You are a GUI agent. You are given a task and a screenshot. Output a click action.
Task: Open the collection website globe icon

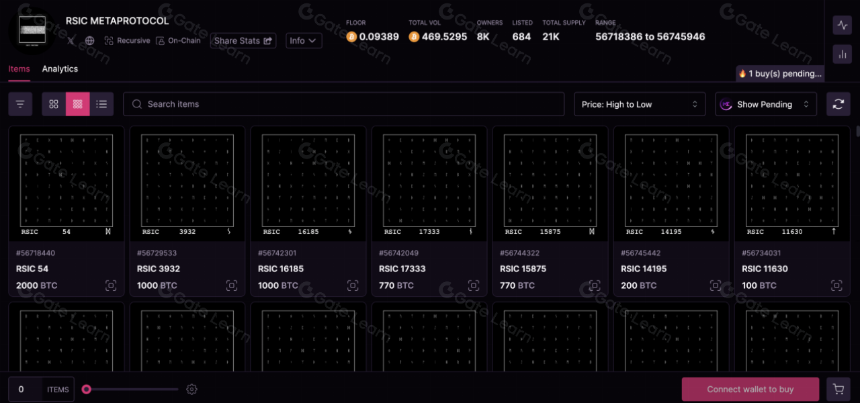(x=90, y=41)
